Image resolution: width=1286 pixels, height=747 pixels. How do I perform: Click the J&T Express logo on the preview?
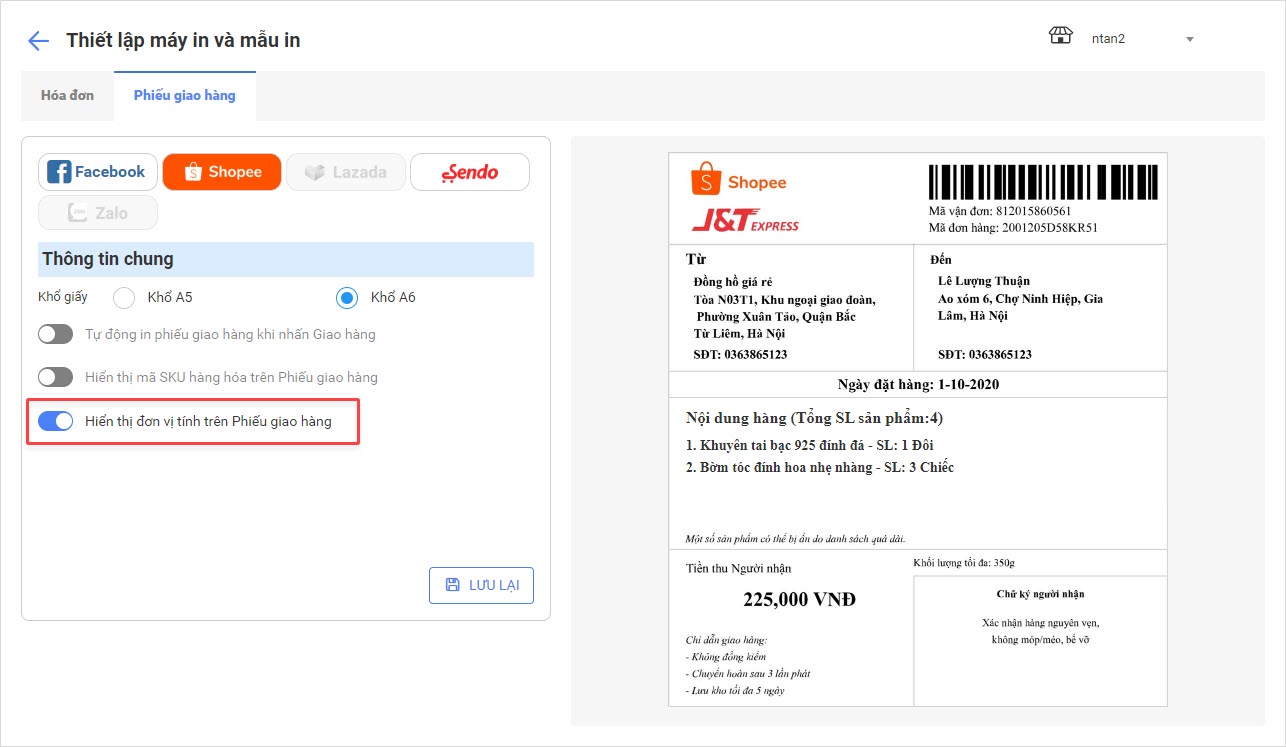click(x=745, y=220)
